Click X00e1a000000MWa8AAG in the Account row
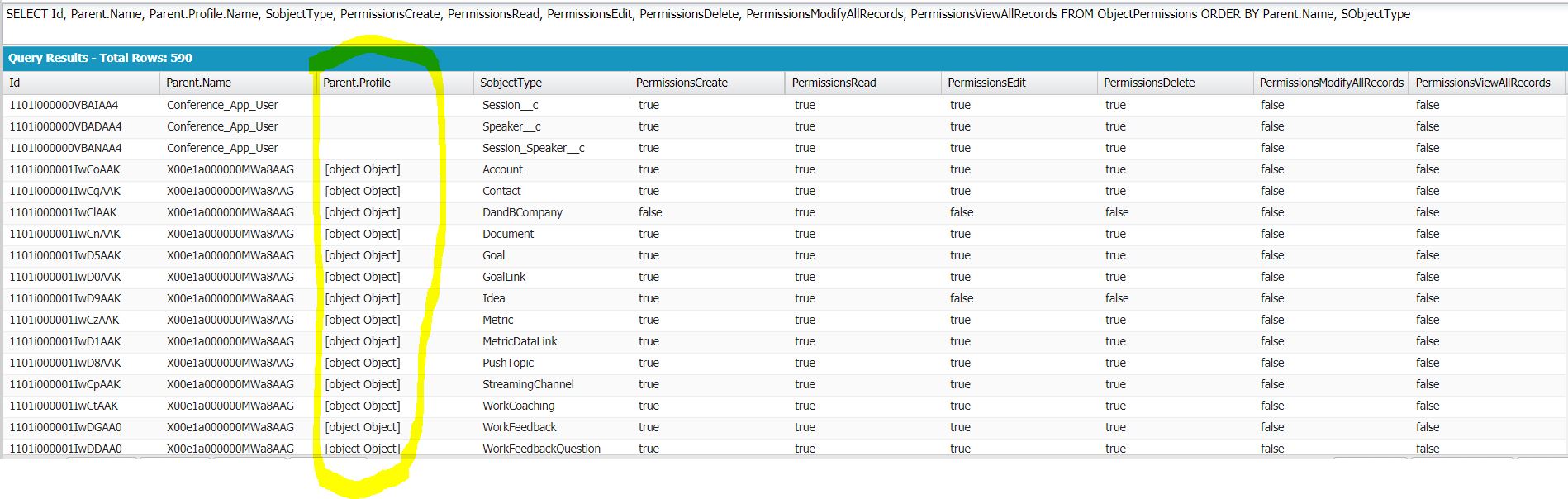The width and height of the screenshot is (1568, 499). click(x=230, y=169)
